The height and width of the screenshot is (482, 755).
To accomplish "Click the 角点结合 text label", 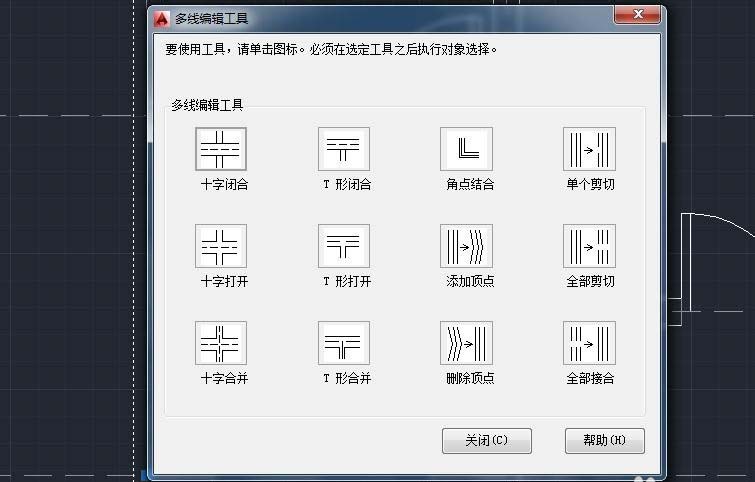I will (x=470, y=184).
